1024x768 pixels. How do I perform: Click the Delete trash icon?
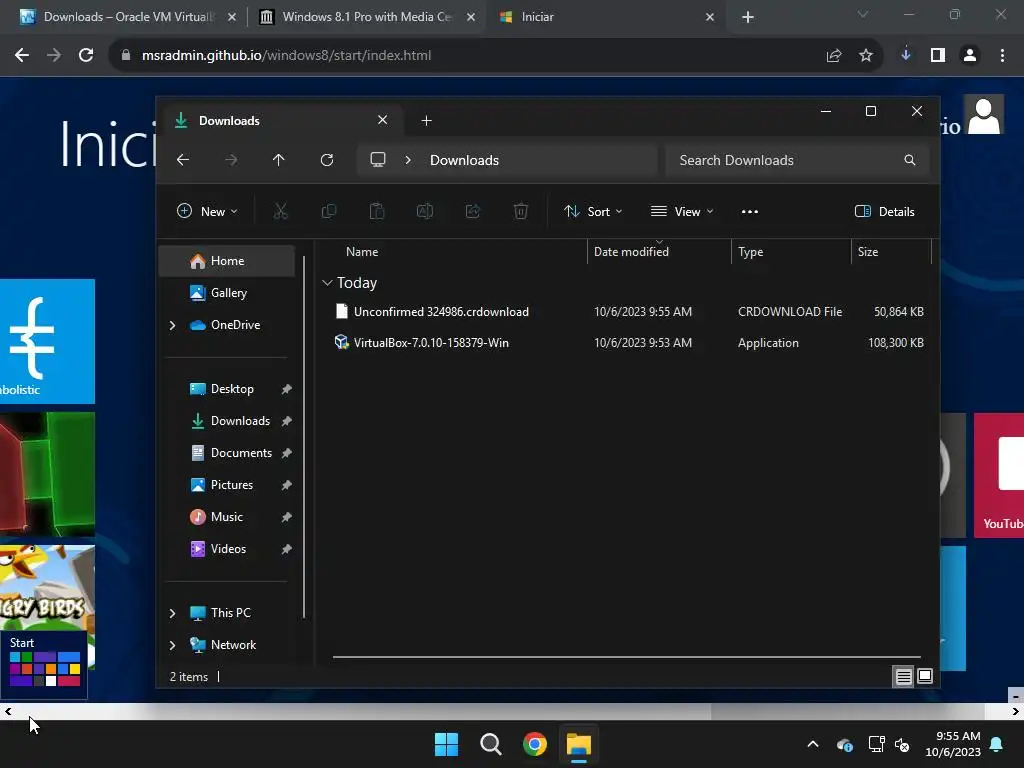coord(520,211)
